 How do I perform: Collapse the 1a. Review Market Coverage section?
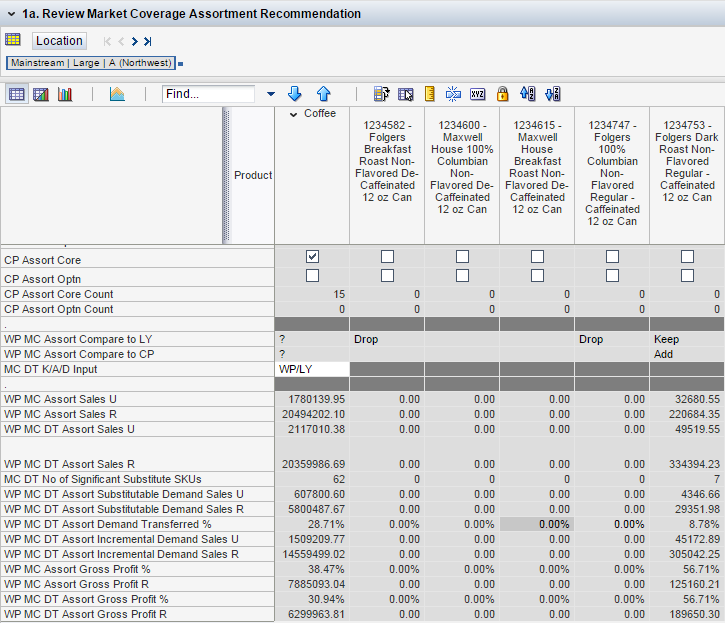coord(10,14)
